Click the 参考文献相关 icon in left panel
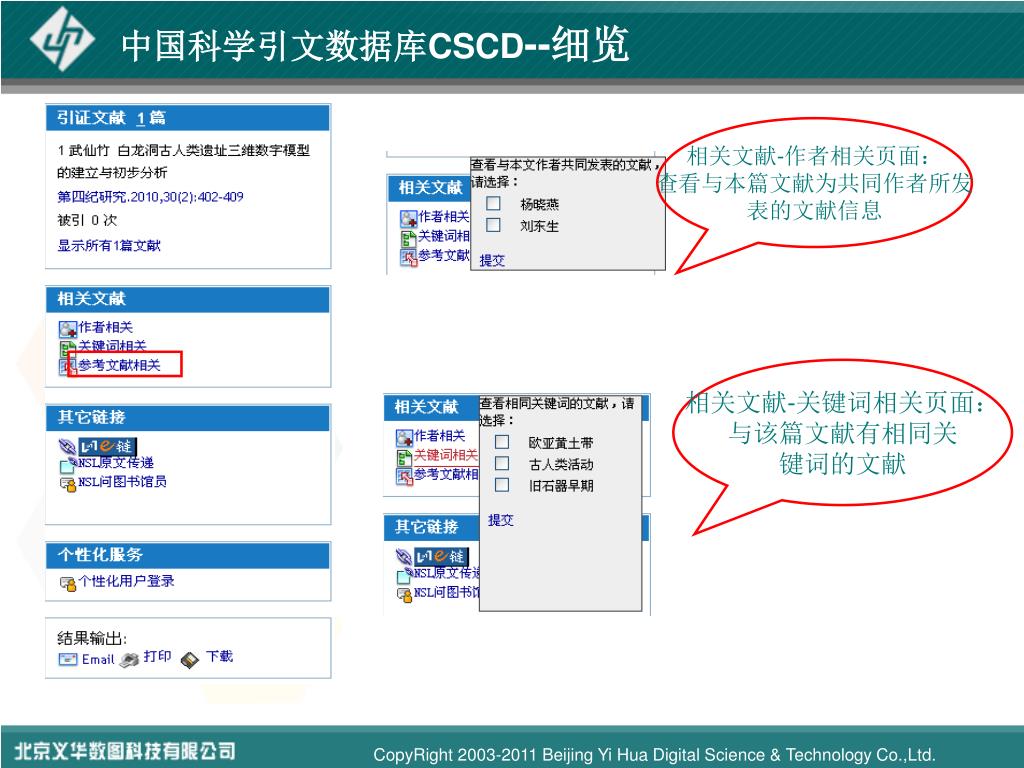The image size is (1024, 768). [x=67, y=366]
